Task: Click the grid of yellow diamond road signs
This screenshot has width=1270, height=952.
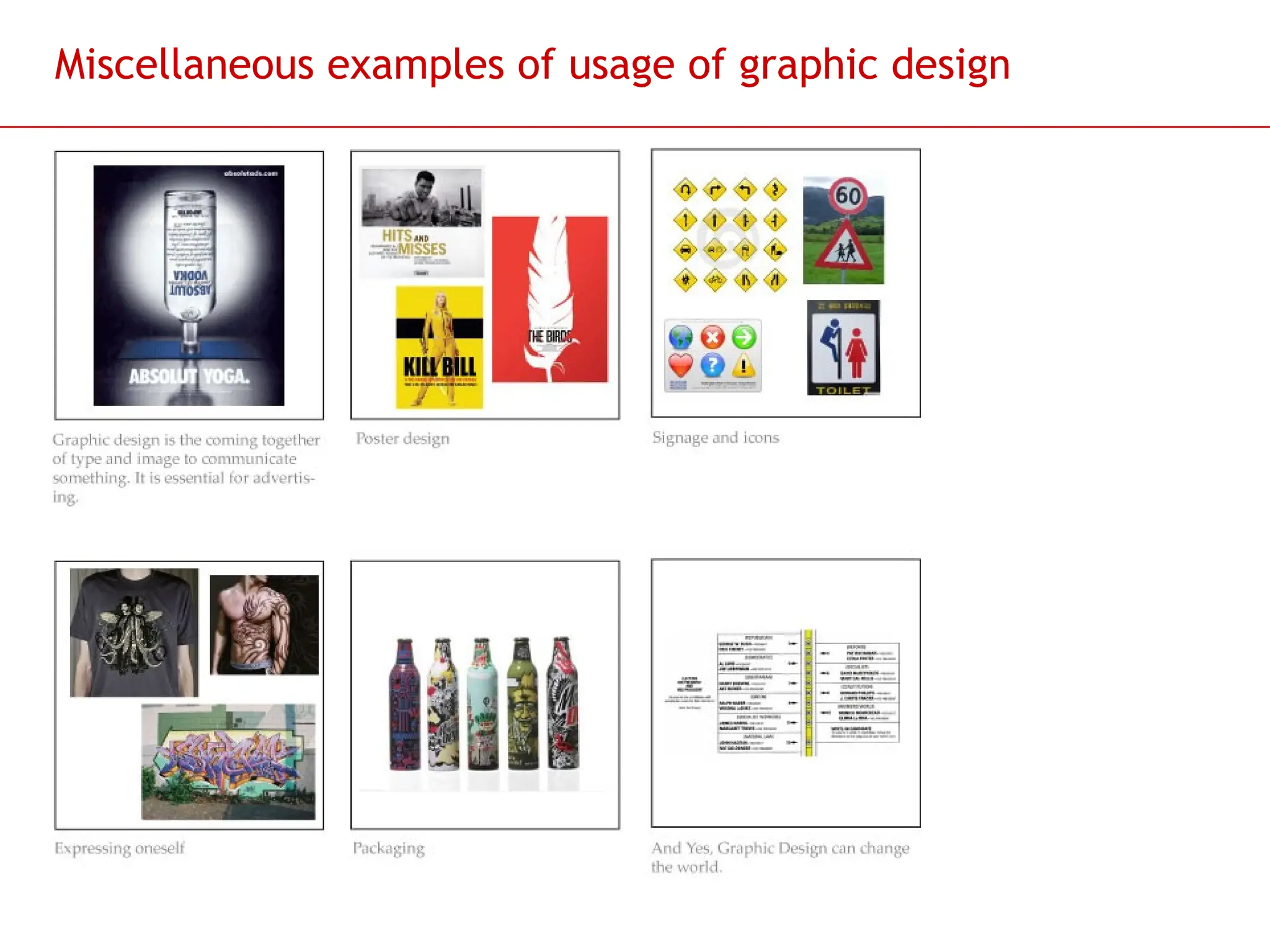Action: point(730,234)
